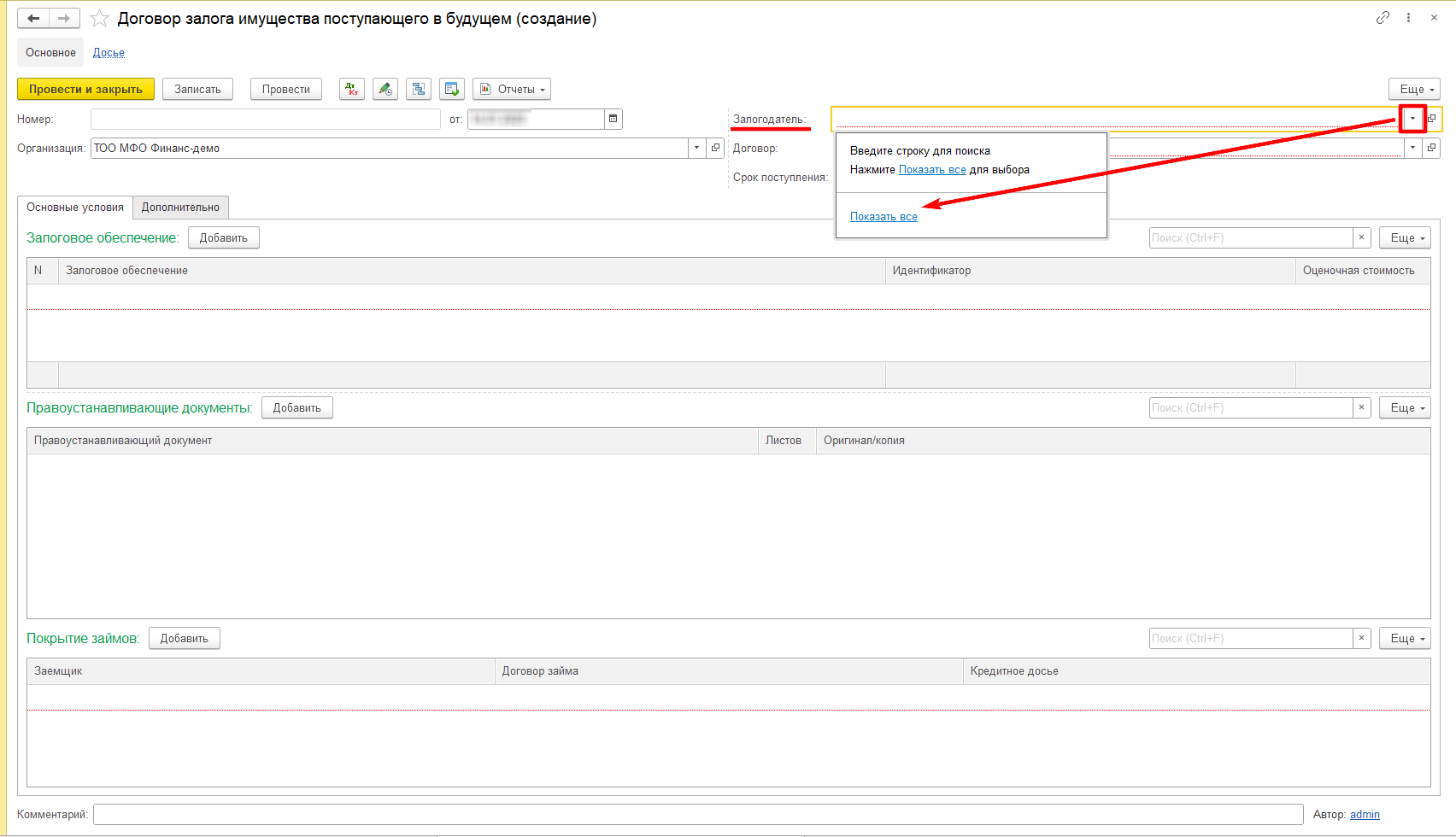
Task: Expand the Залогодатель dropdown arrow
Action: 1412,119
